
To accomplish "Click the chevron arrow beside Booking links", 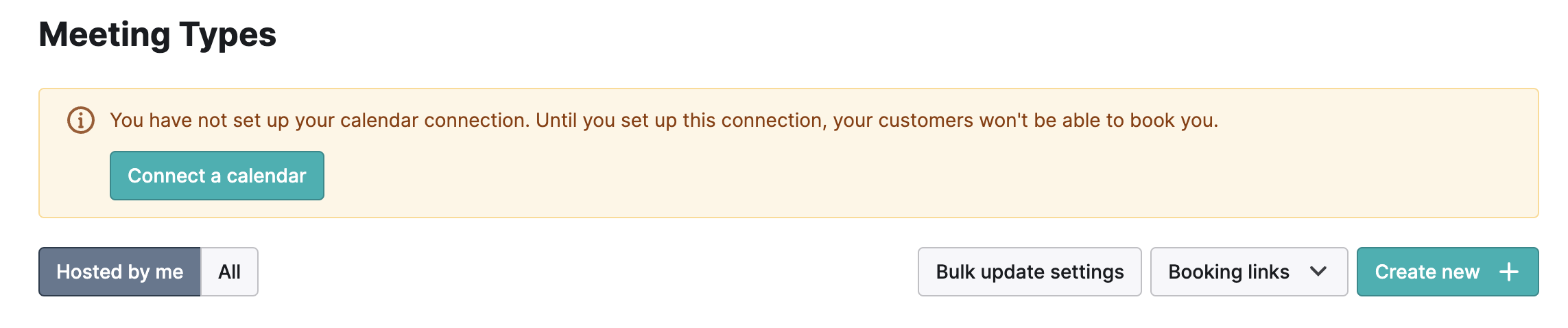I will (1318, 272).
